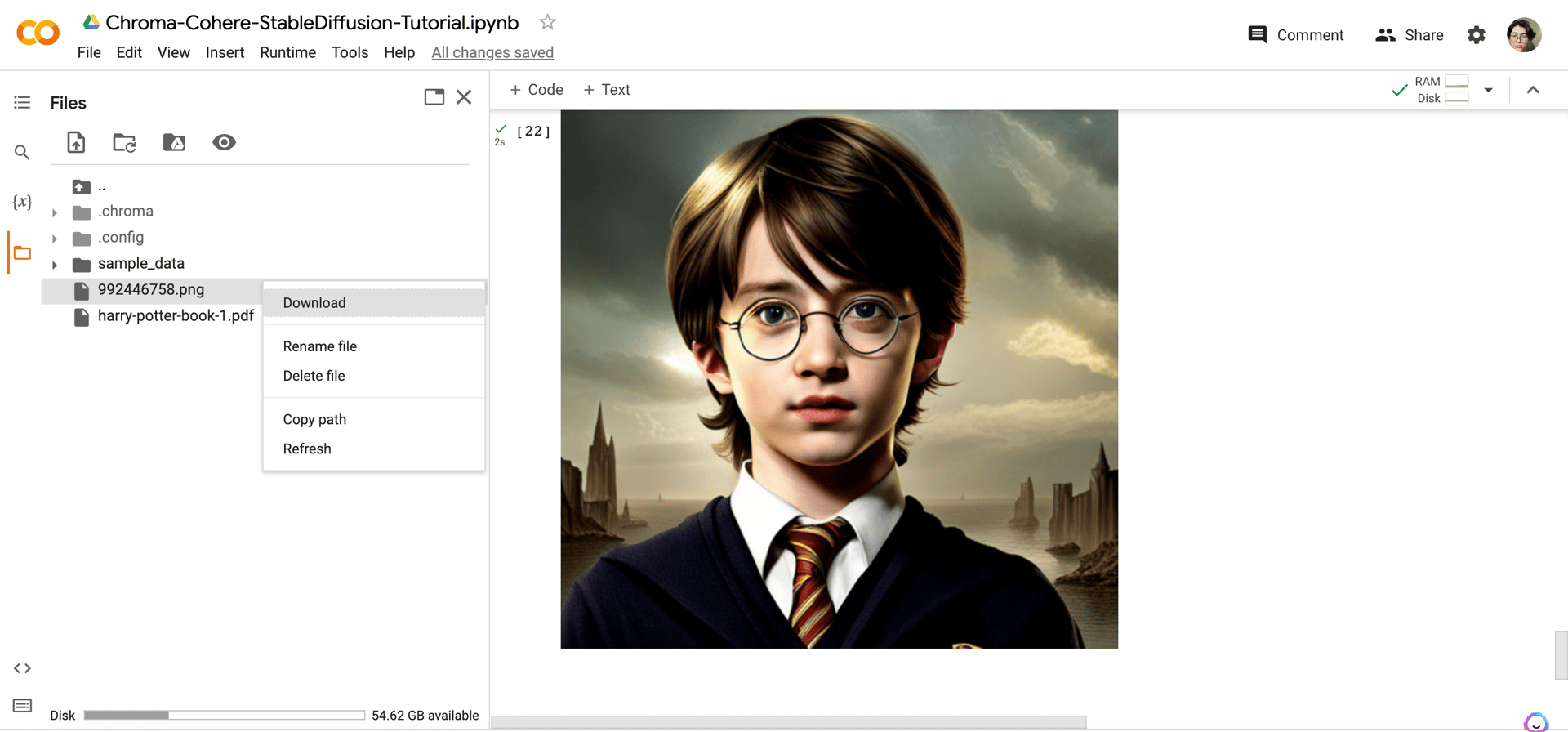The width and height of the screenshot is (1568, 732).
Task: Close the Files panel
Action: (464, 97)
